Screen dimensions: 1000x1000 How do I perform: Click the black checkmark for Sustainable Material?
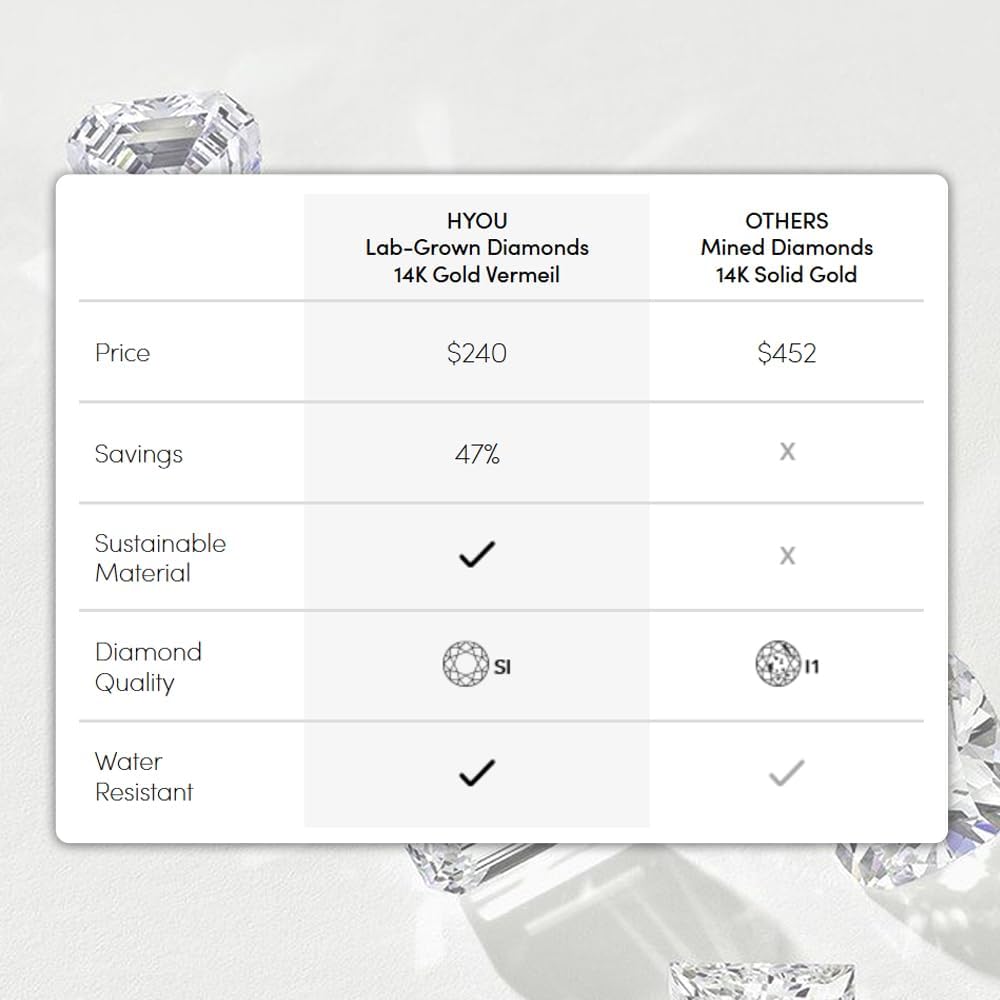[x=476, y=555]
